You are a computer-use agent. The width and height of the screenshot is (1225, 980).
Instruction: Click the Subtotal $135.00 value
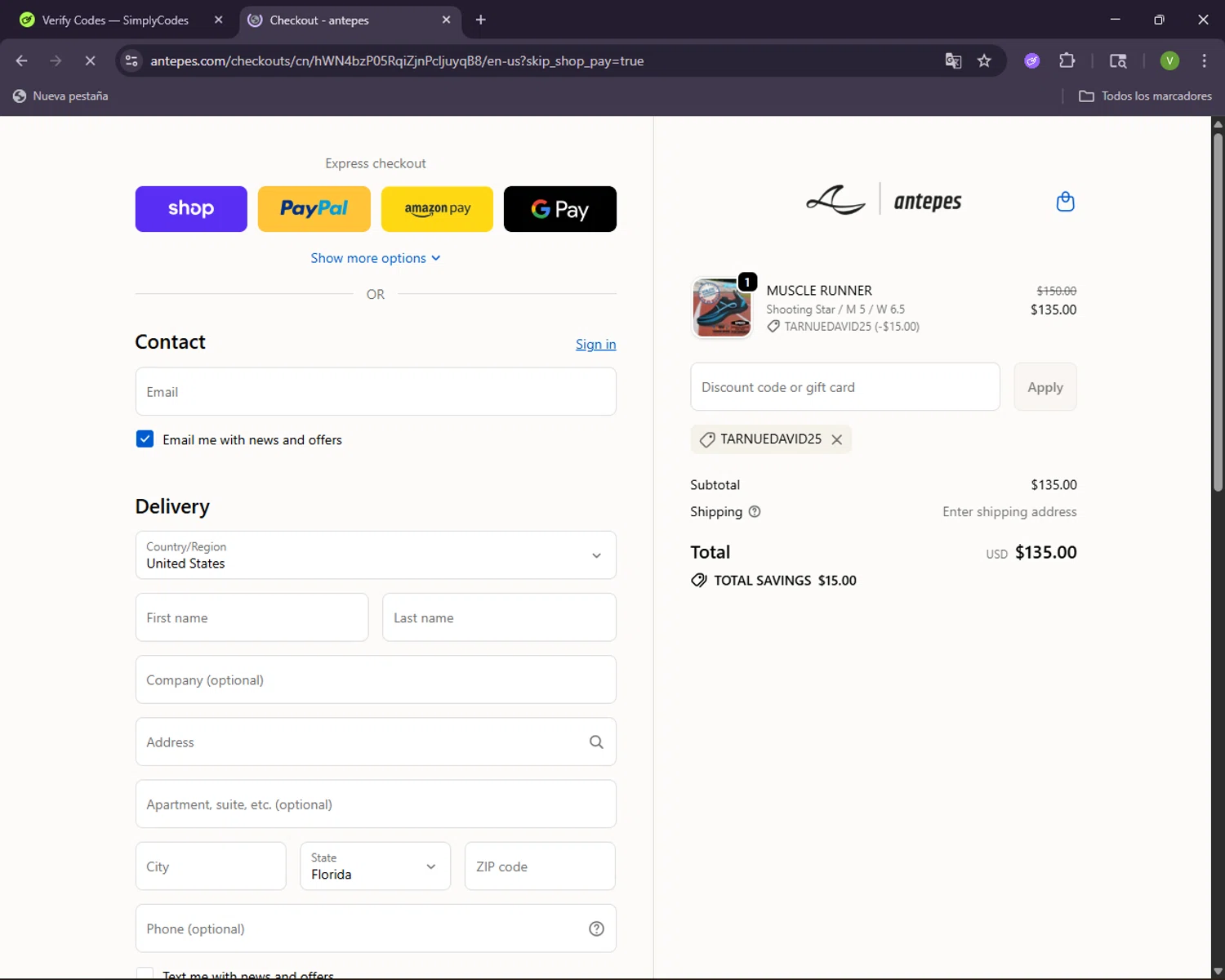(1053, 485)
